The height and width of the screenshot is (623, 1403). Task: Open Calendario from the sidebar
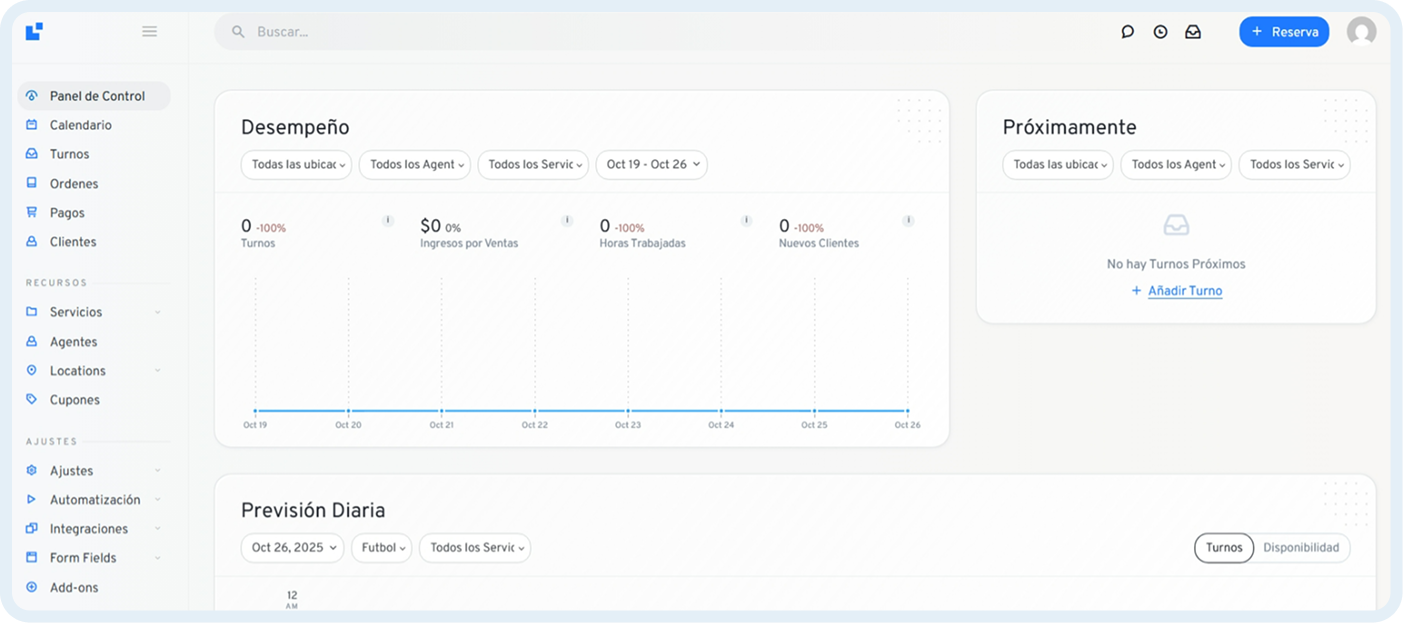80,125
